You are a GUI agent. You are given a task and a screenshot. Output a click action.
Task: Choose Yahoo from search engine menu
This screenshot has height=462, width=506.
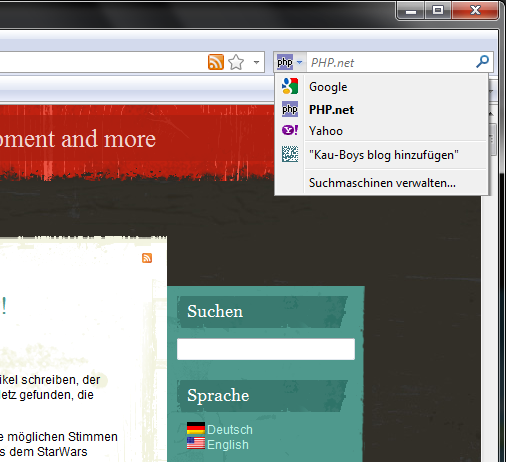[381, 131]
